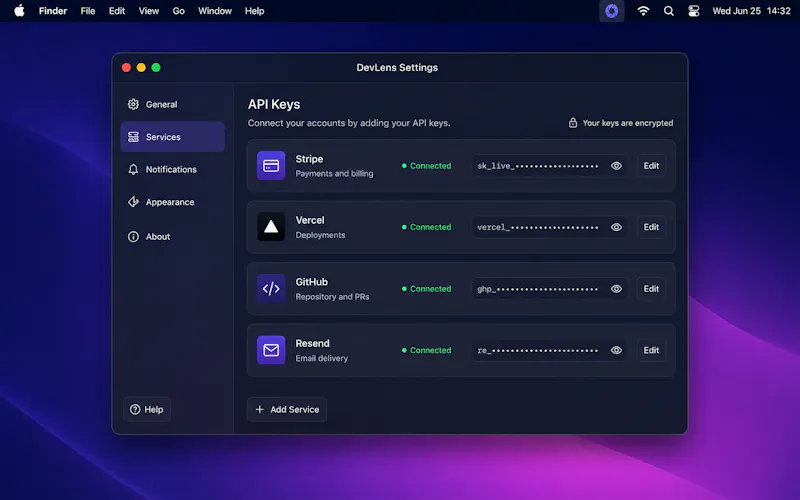Image resolution: width=800 pixels, height=500 pixels.
Task: Go to the Notifications settings tab
Action: tap(172, 169)
